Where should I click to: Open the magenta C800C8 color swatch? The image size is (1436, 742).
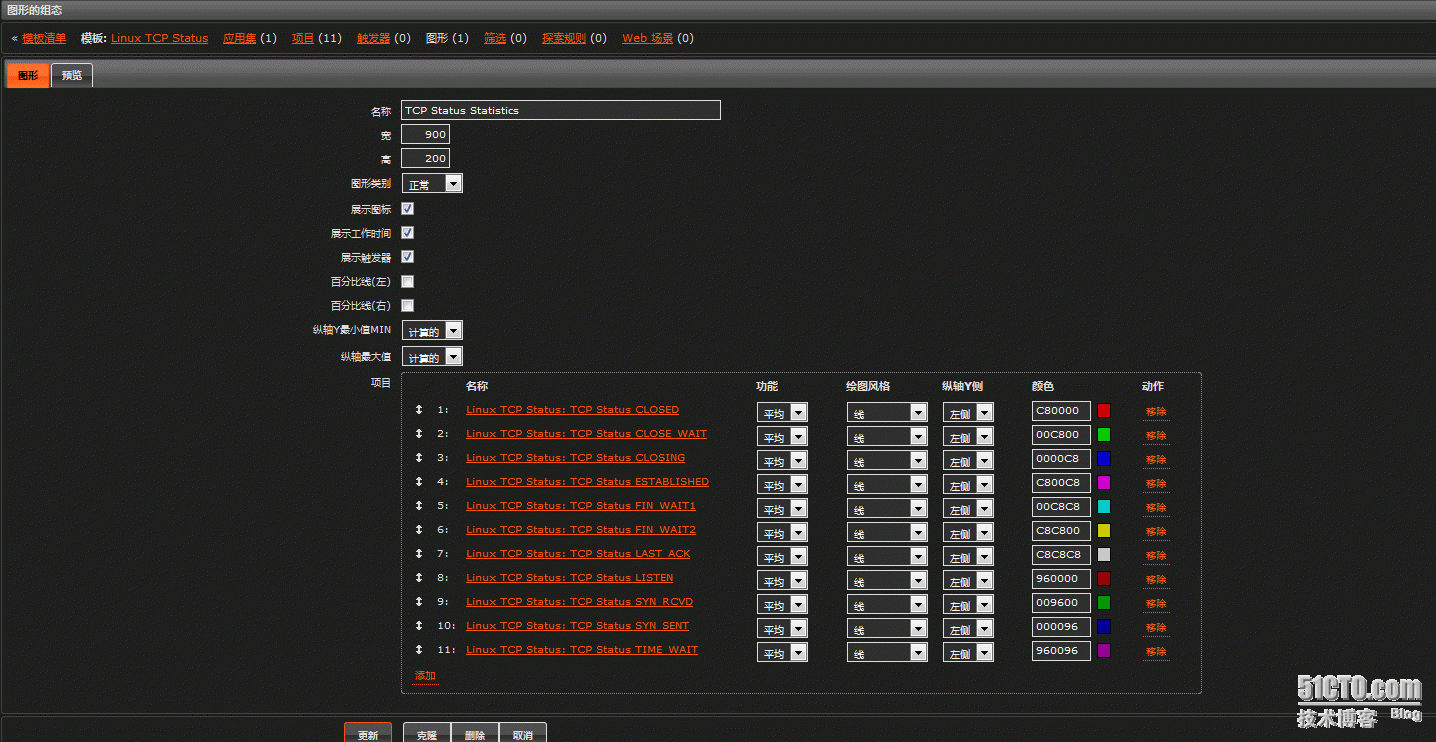click(x=1104, y=483)
